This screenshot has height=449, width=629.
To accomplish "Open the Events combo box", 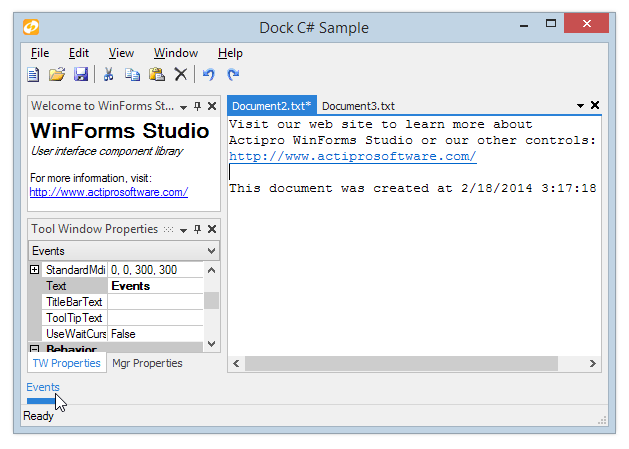I will point(124,251).
